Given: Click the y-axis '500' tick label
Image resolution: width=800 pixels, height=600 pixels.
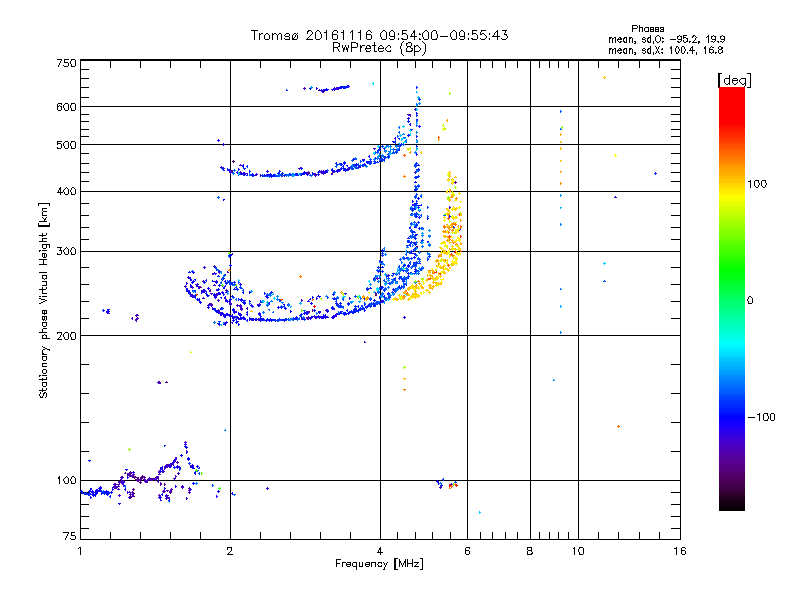Looking at the screenshot, I should pyautogui.click(x=67, y=145).
